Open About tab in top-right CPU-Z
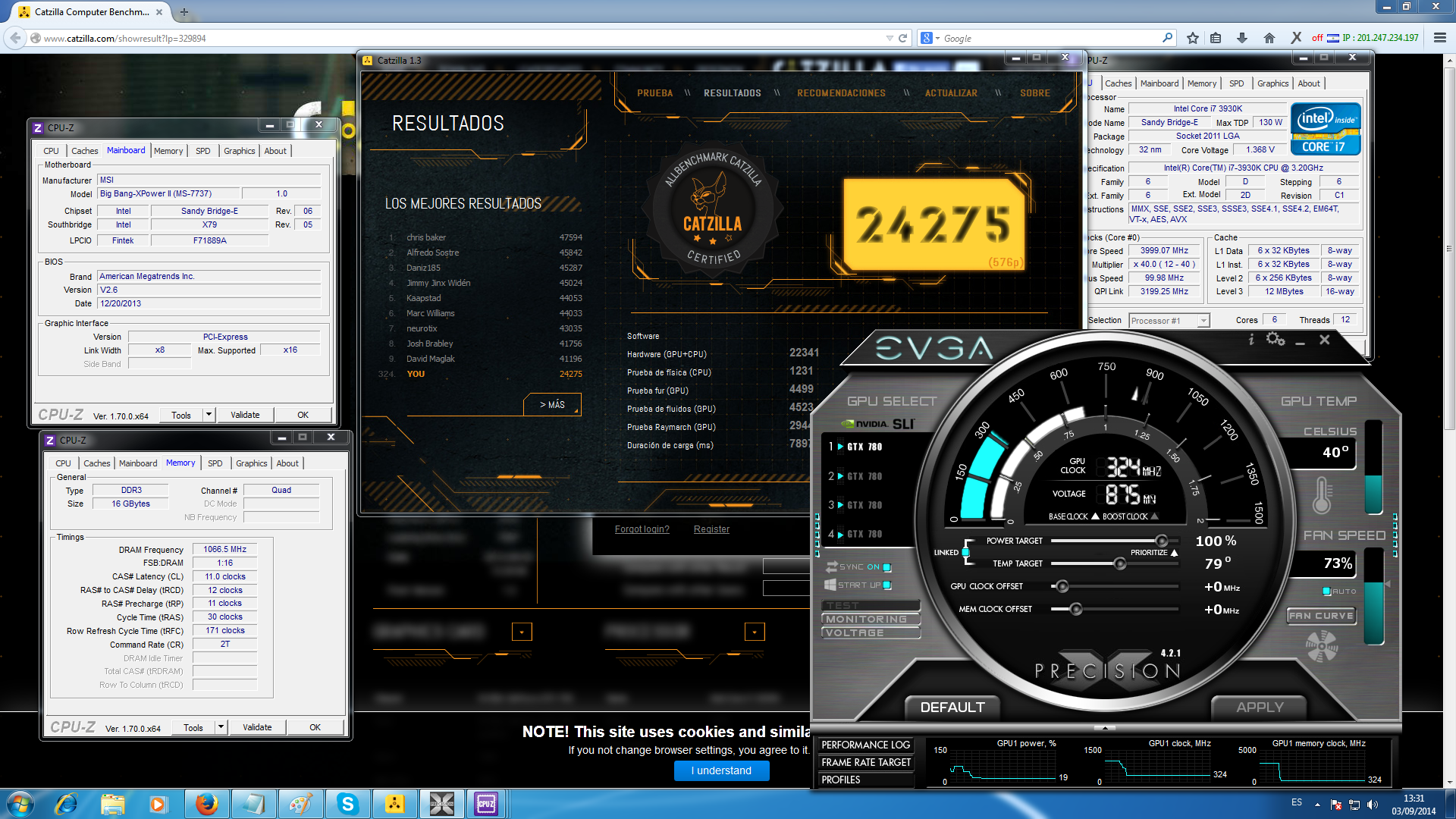This screenshot has height=819, width=1456. coord(1309,83)
